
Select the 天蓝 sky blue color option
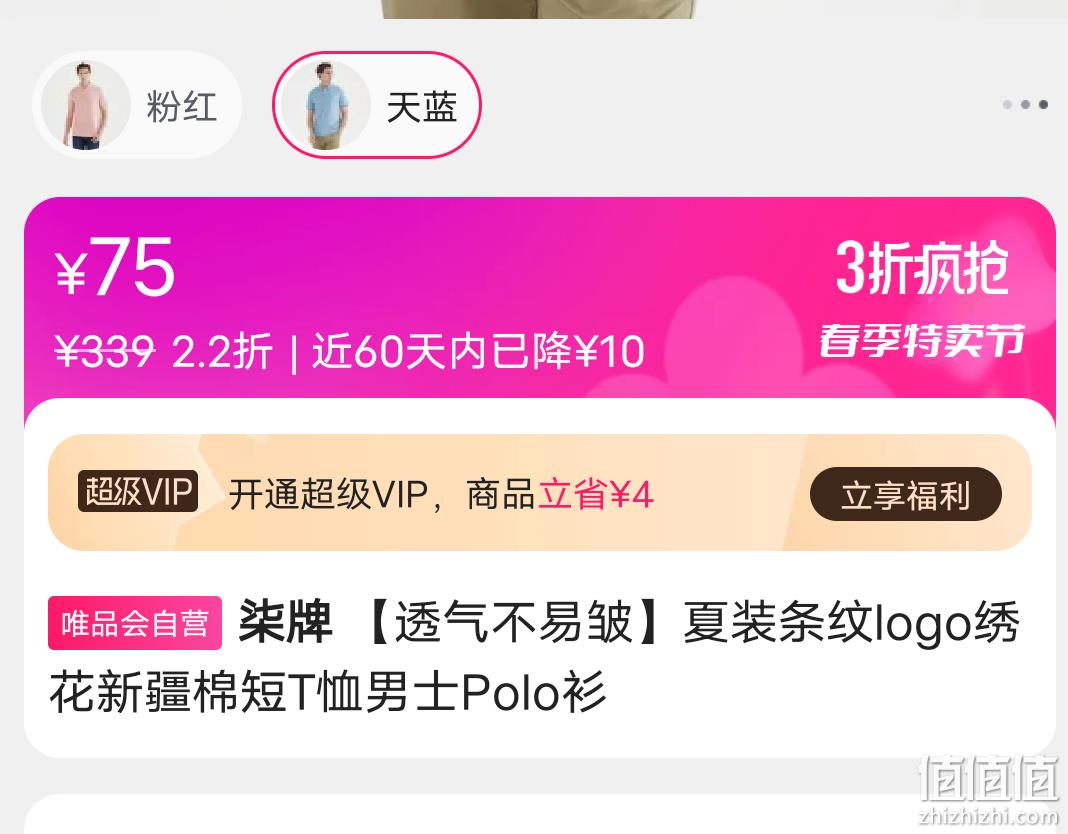tap(377, 106)
